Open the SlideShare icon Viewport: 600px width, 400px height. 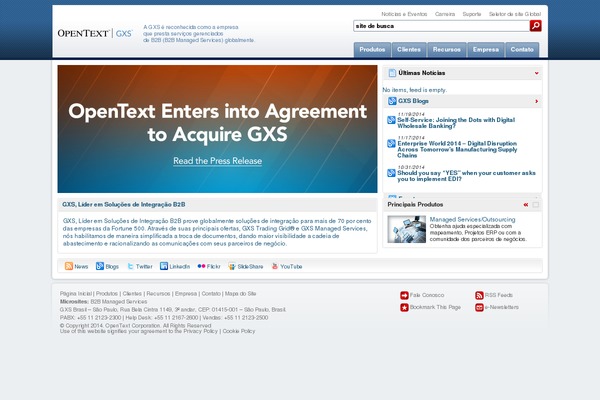point(232,266)
